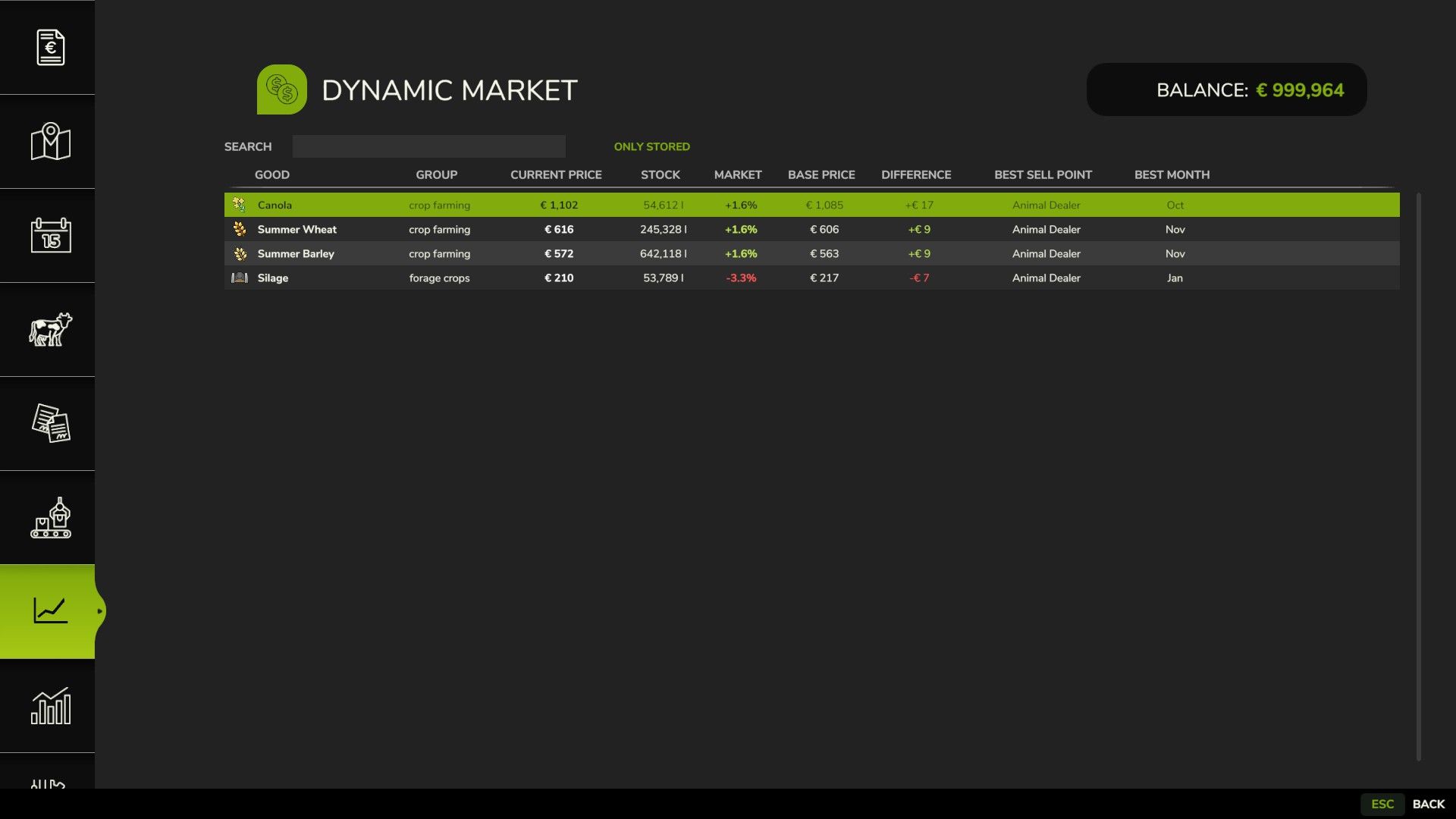Click the Summer Barley crop icon
The image size is (1456, 819).
pos(240,253)
